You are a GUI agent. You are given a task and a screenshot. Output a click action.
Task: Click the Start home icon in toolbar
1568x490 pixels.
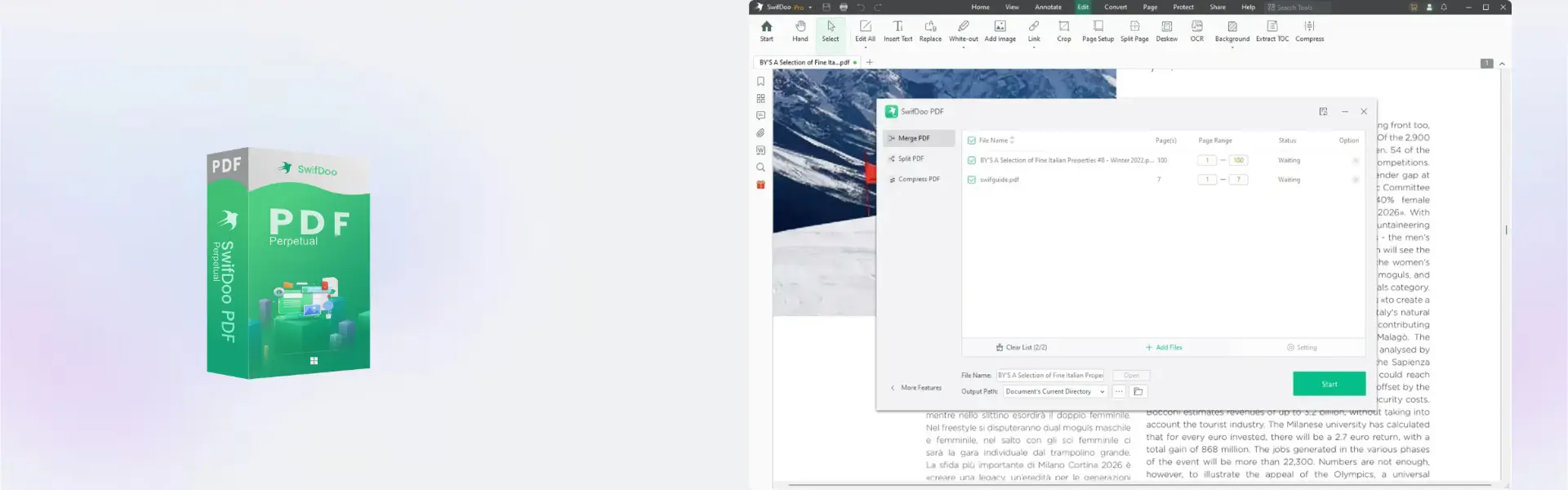766,31
